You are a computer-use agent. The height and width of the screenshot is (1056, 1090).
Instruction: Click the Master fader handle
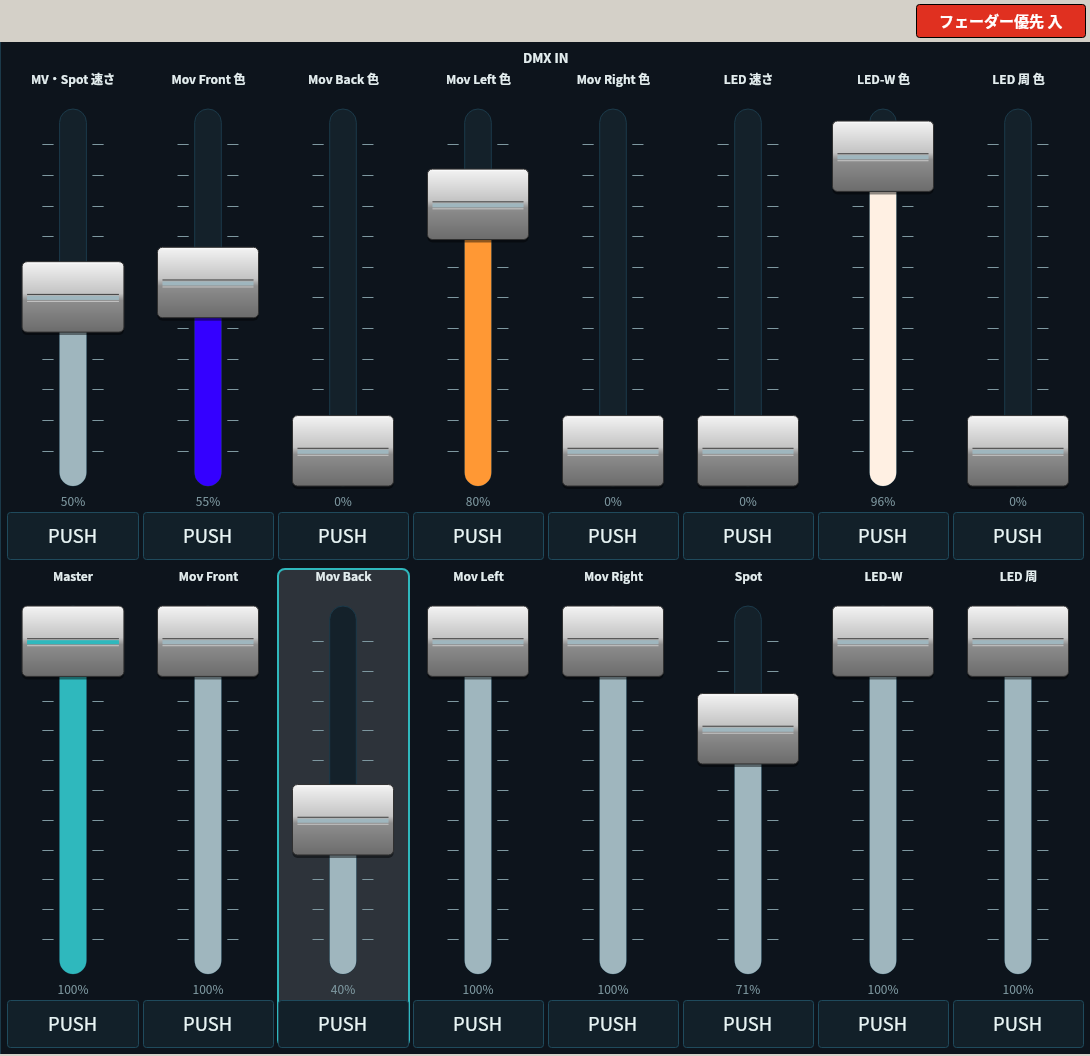(73, 642)
